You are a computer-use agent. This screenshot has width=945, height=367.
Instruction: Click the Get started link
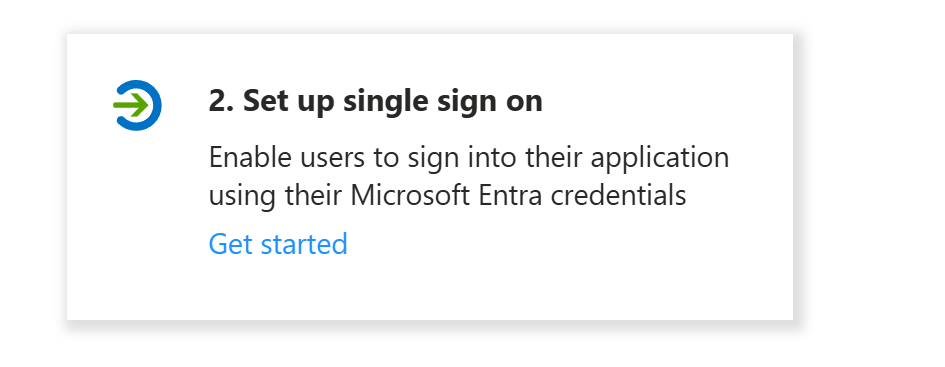point(278,244)
